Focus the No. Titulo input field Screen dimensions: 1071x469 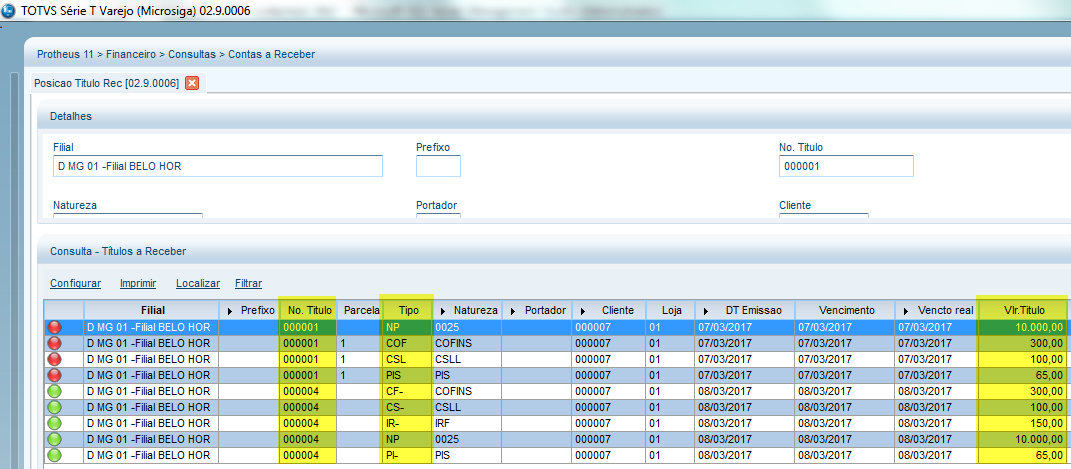click(x=846, y=166)
